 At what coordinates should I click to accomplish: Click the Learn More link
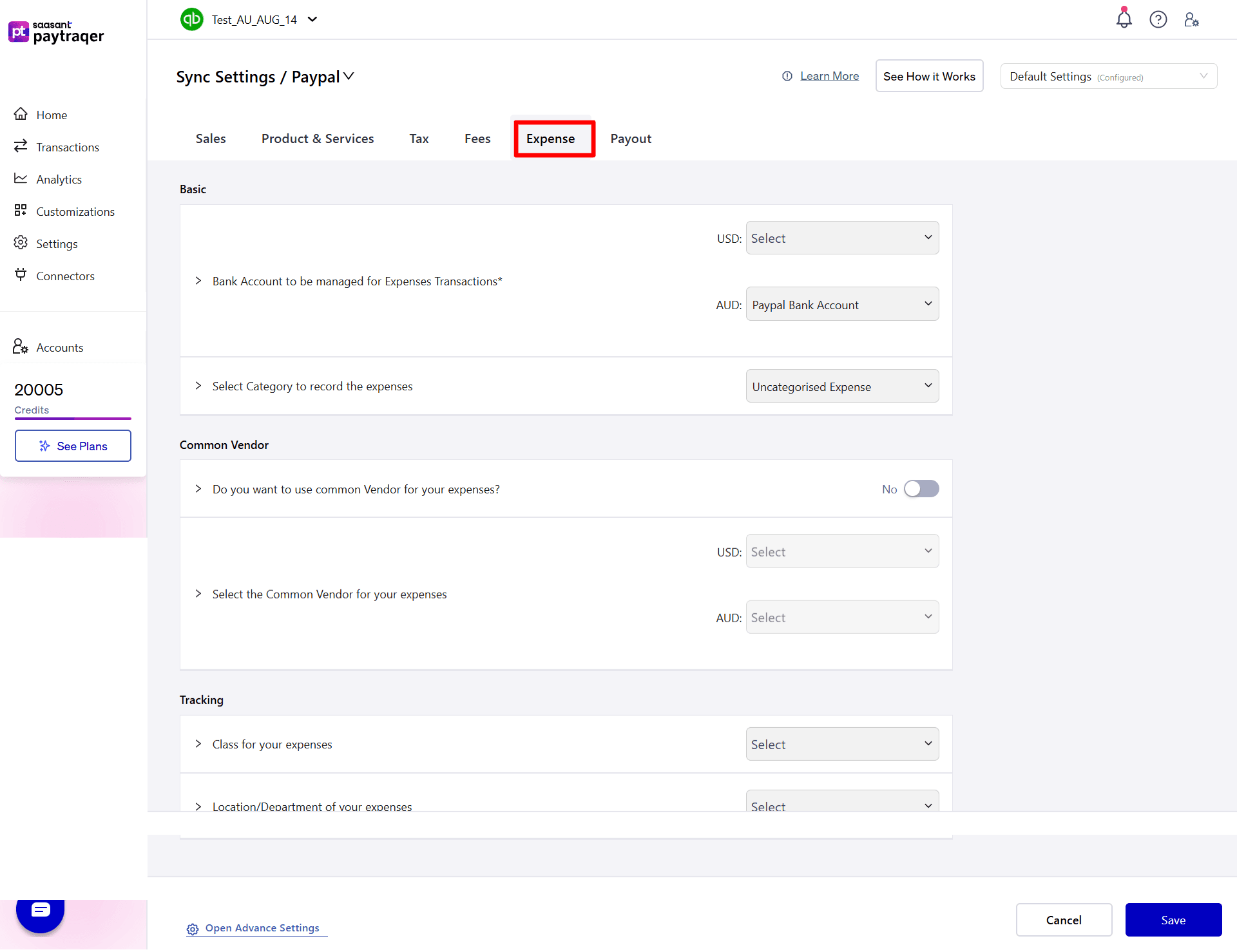click(829, 75)
